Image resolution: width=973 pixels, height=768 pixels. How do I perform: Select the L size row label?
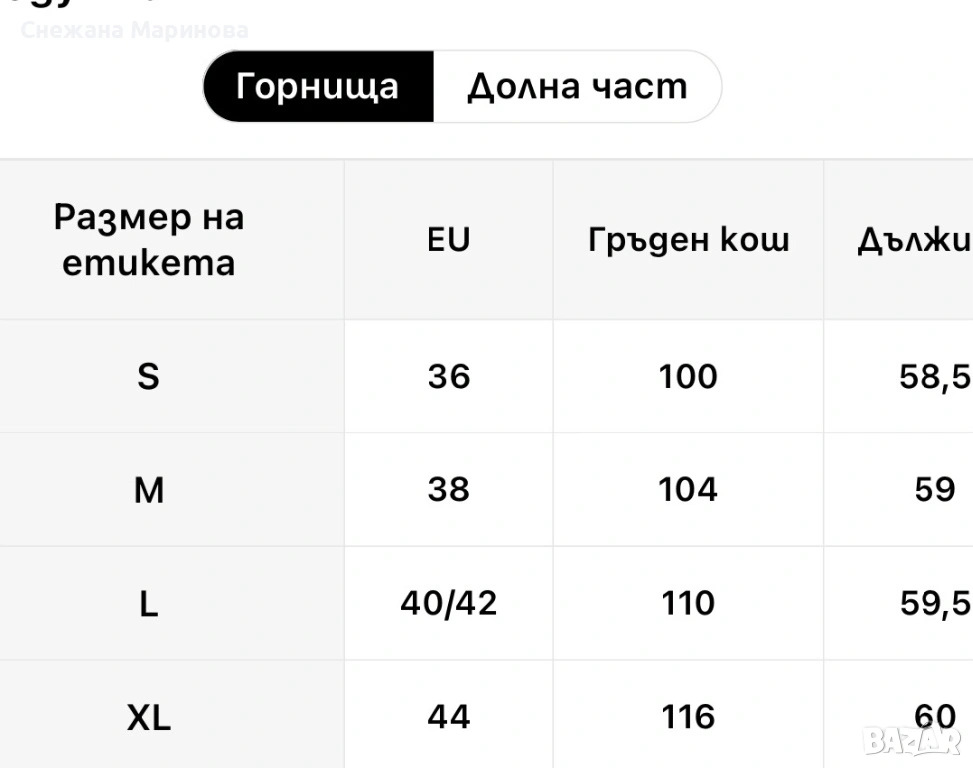148,604
